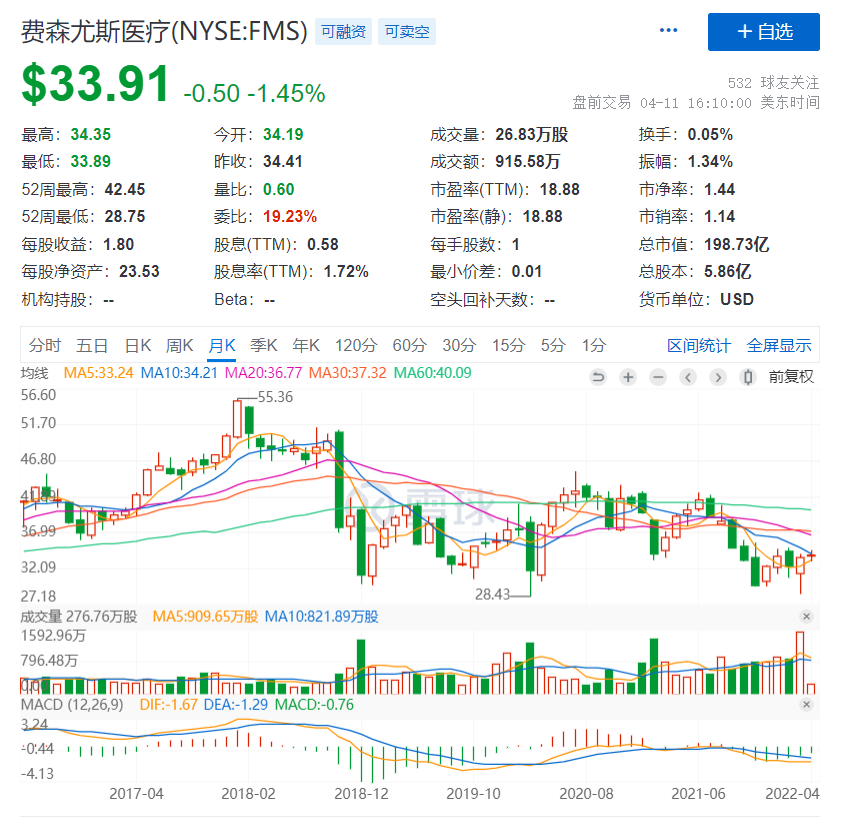Click the 货币单位 USD value
This screenshot has height=817, width=852.
pos(737,299)
